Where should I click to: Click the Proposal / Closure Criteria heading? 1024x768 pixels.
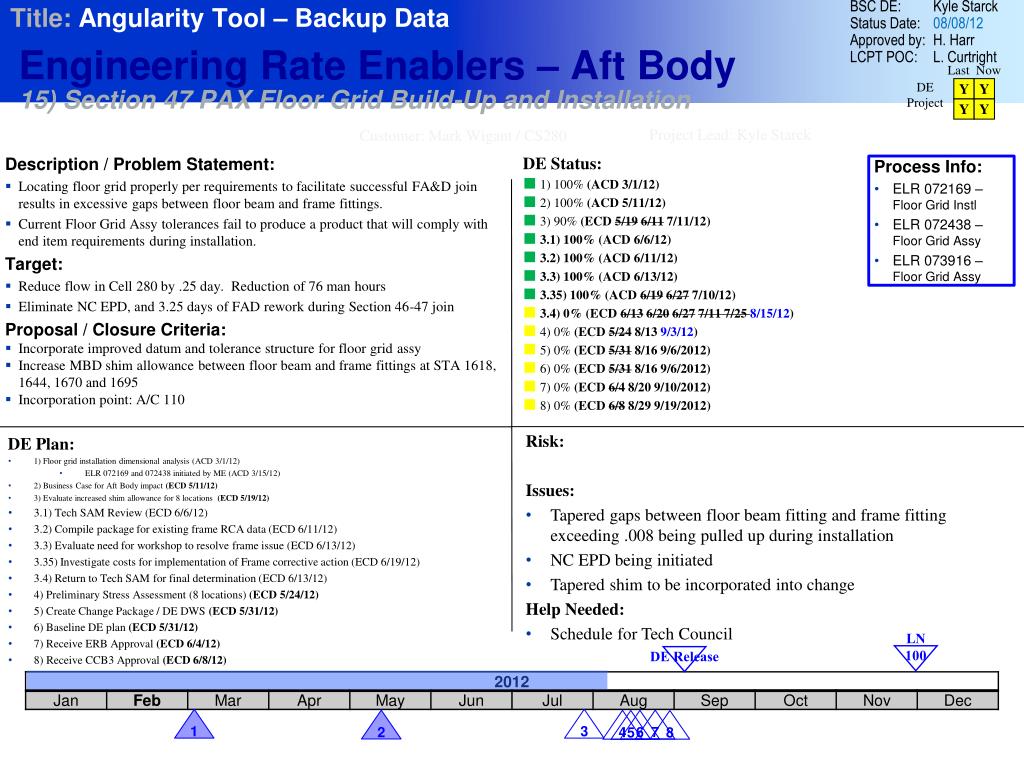(x=116, y=330)
